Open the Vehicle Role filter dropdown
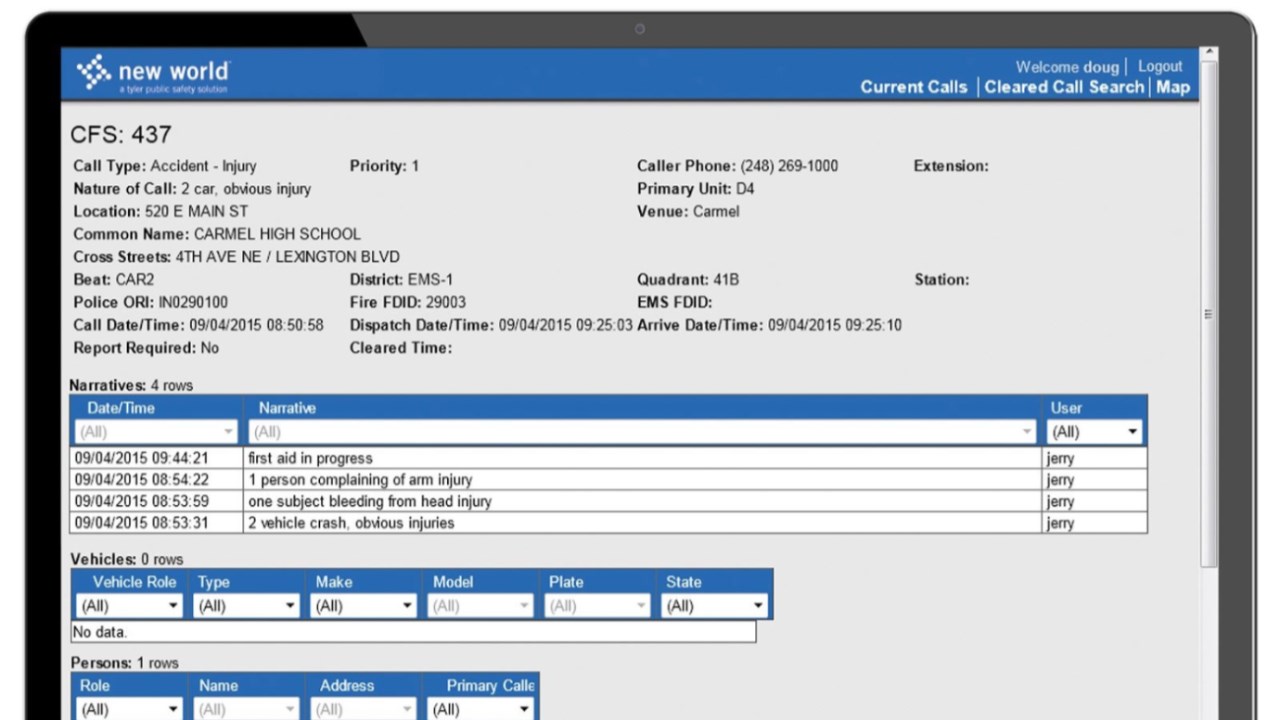This screenshot has height=720, width=1280. pos(130,606)
